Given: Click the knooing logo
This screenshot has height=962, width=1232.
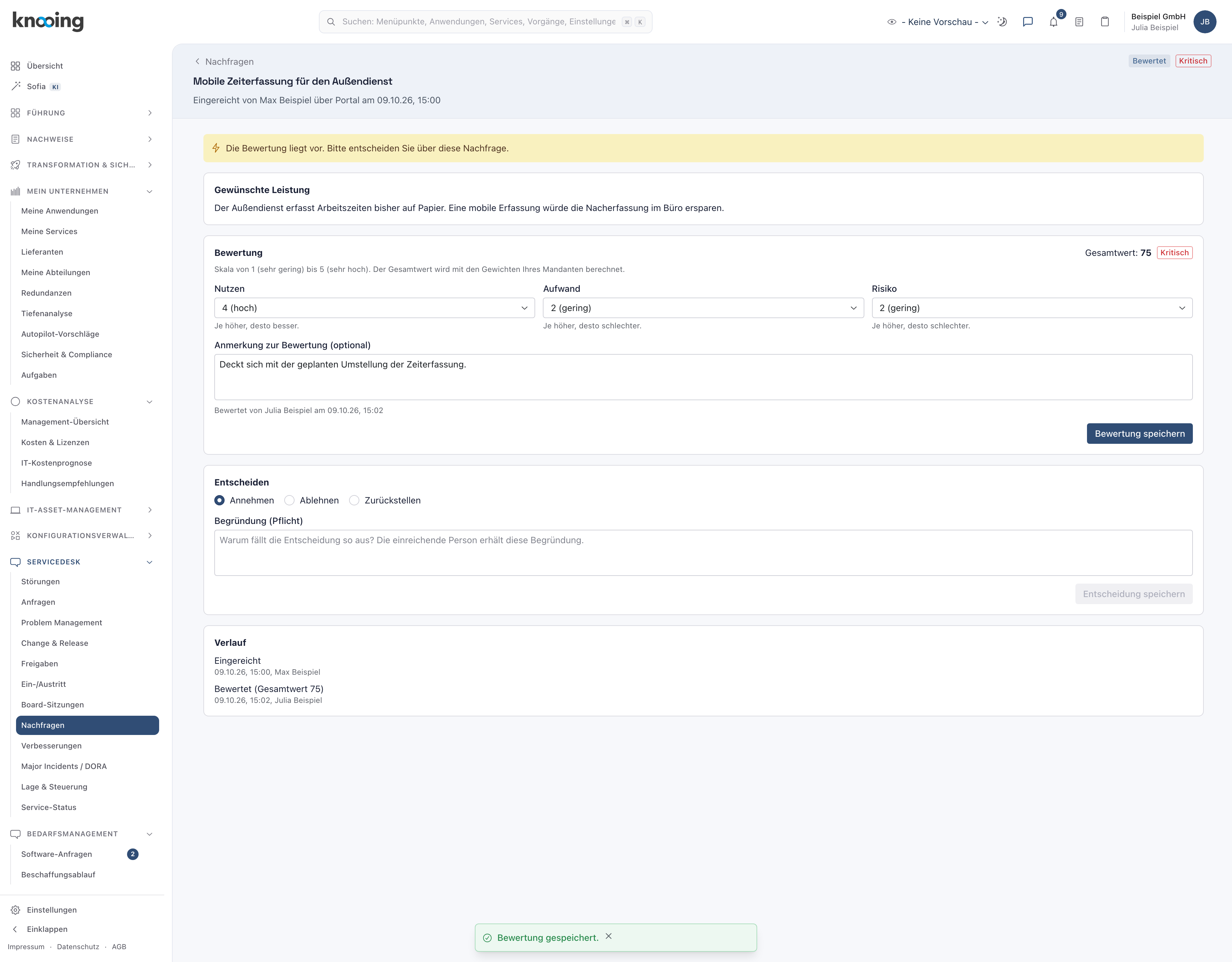Looking at the screenshot, I should point(48,21).
